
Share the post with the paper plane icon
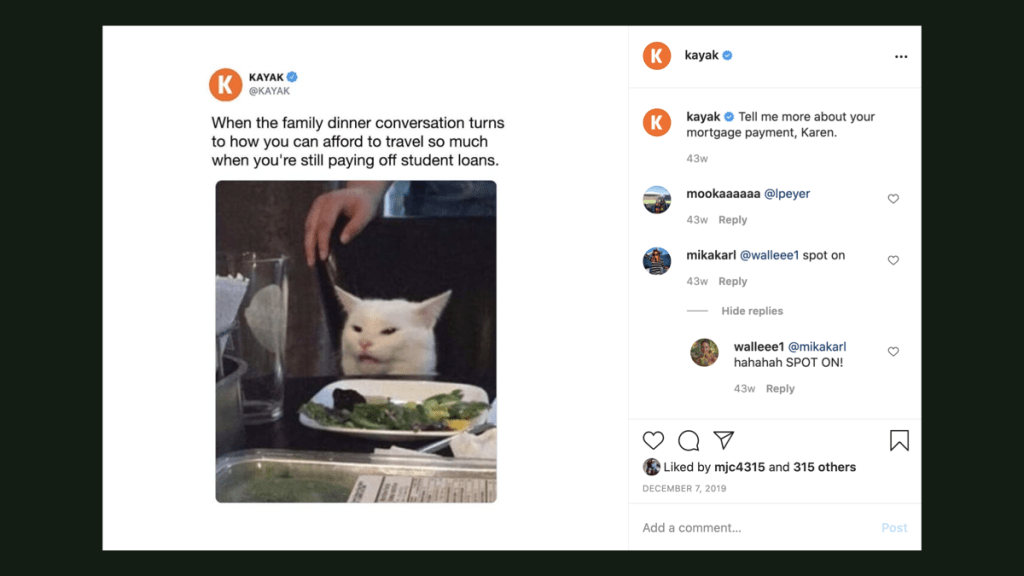pyautogui.click(x=724, y=440)
